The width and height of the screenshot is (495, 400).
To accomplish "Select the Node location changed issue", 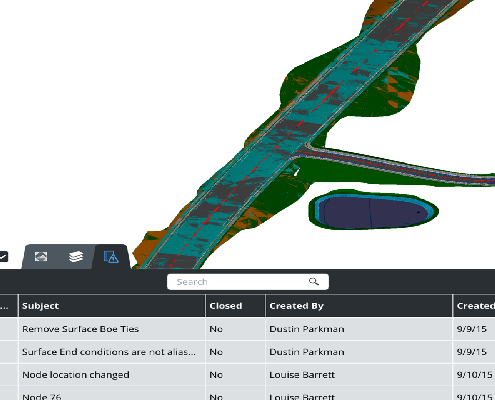I will tap(247, 375).
